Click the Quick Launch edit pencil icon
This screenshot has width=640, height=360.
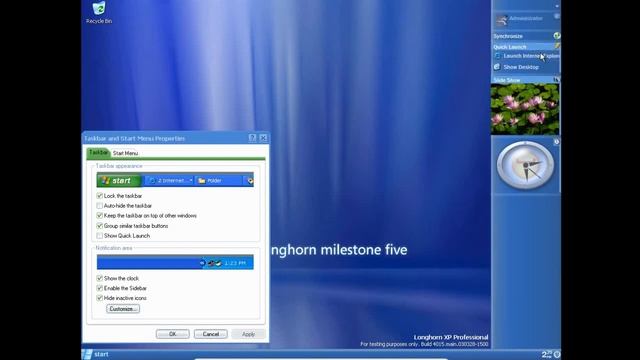tap(557, 46)
